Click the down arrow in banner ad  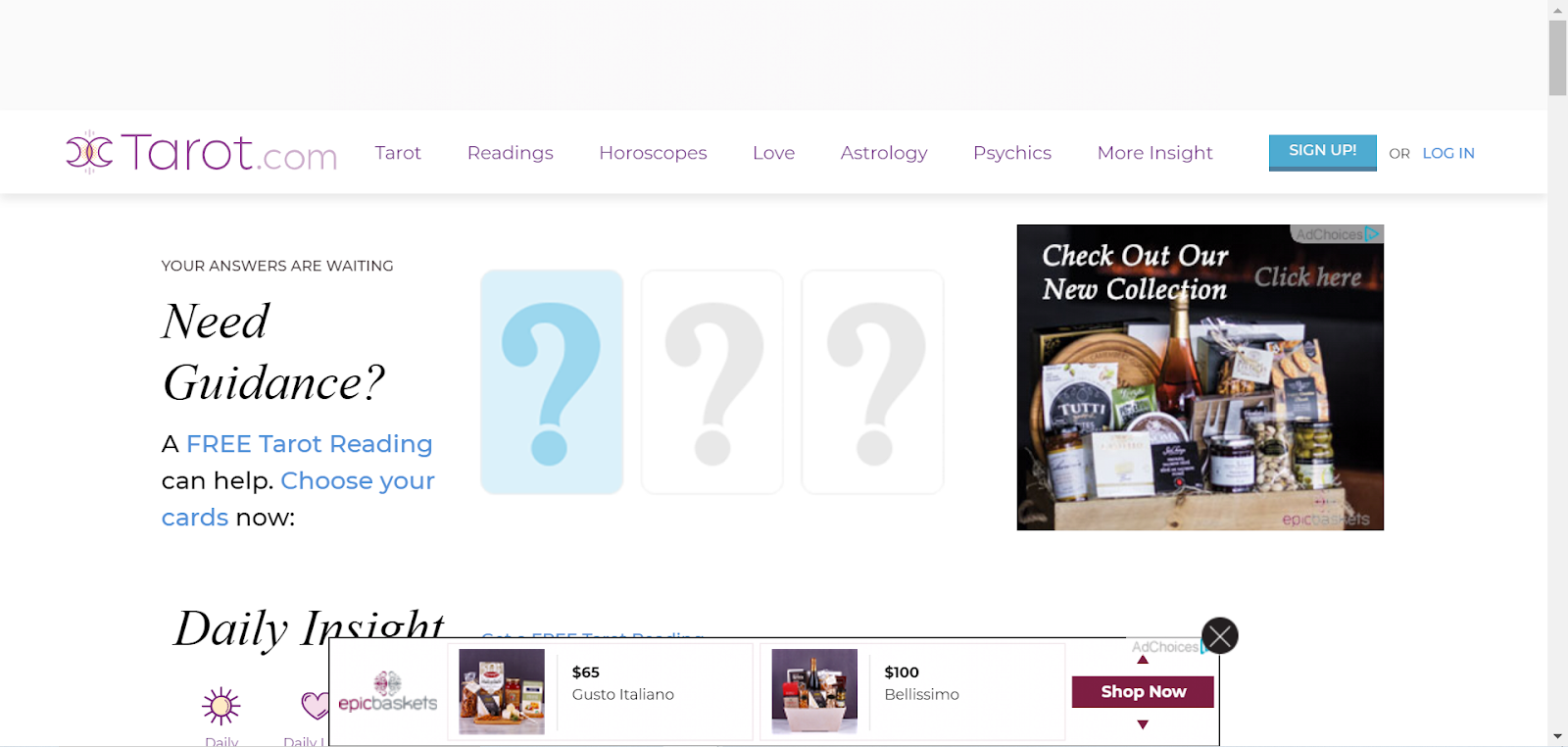tap(1143, 724)
